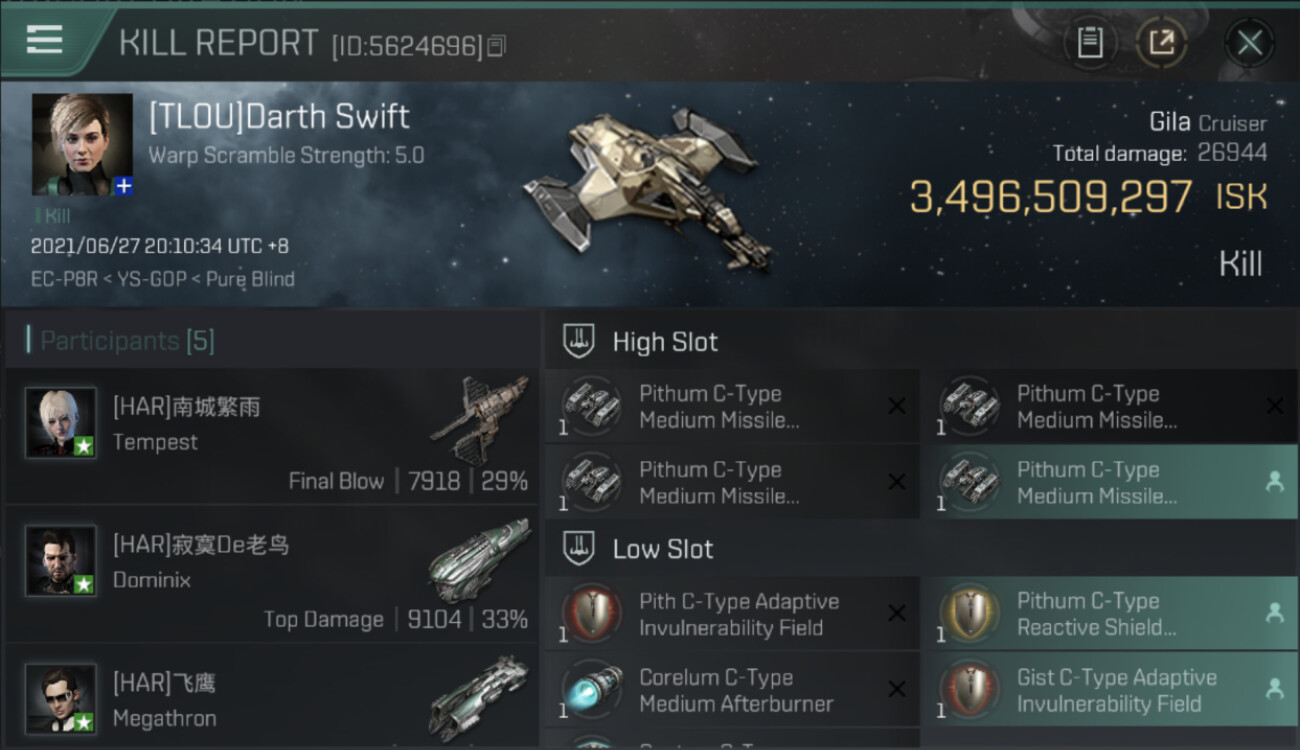Select Pith C-Type Adaptive Invulnerability Field
The width and height of the screenshot is (1300, 750).
[x=732, y=614]
